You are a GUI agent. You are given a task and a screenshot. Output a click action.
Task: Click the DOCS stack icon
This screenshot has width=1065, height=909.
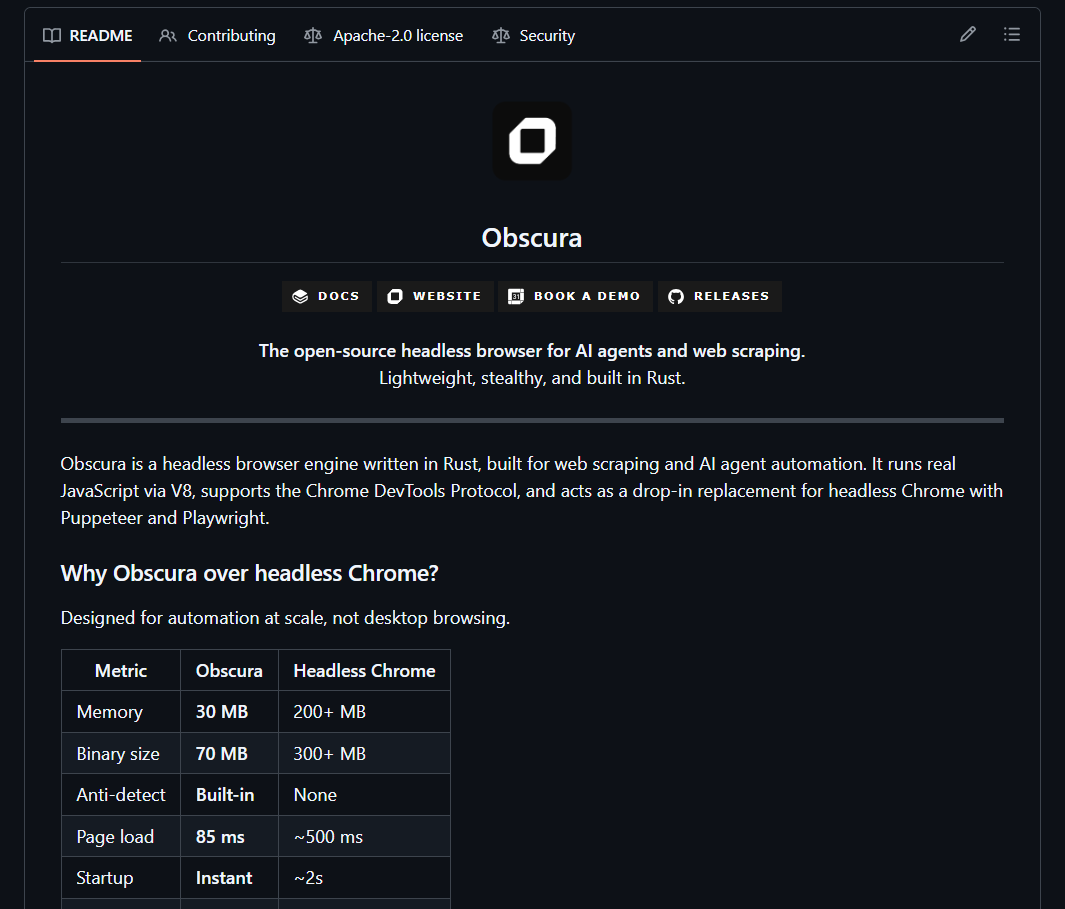300,297
